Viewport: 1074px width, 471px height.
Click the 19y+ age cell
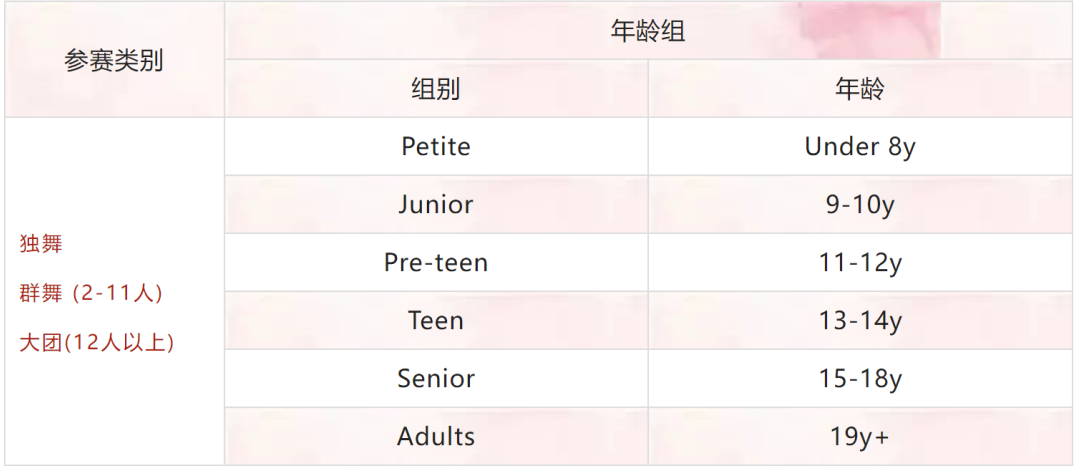pyautogui.click(x=860, y=437)
